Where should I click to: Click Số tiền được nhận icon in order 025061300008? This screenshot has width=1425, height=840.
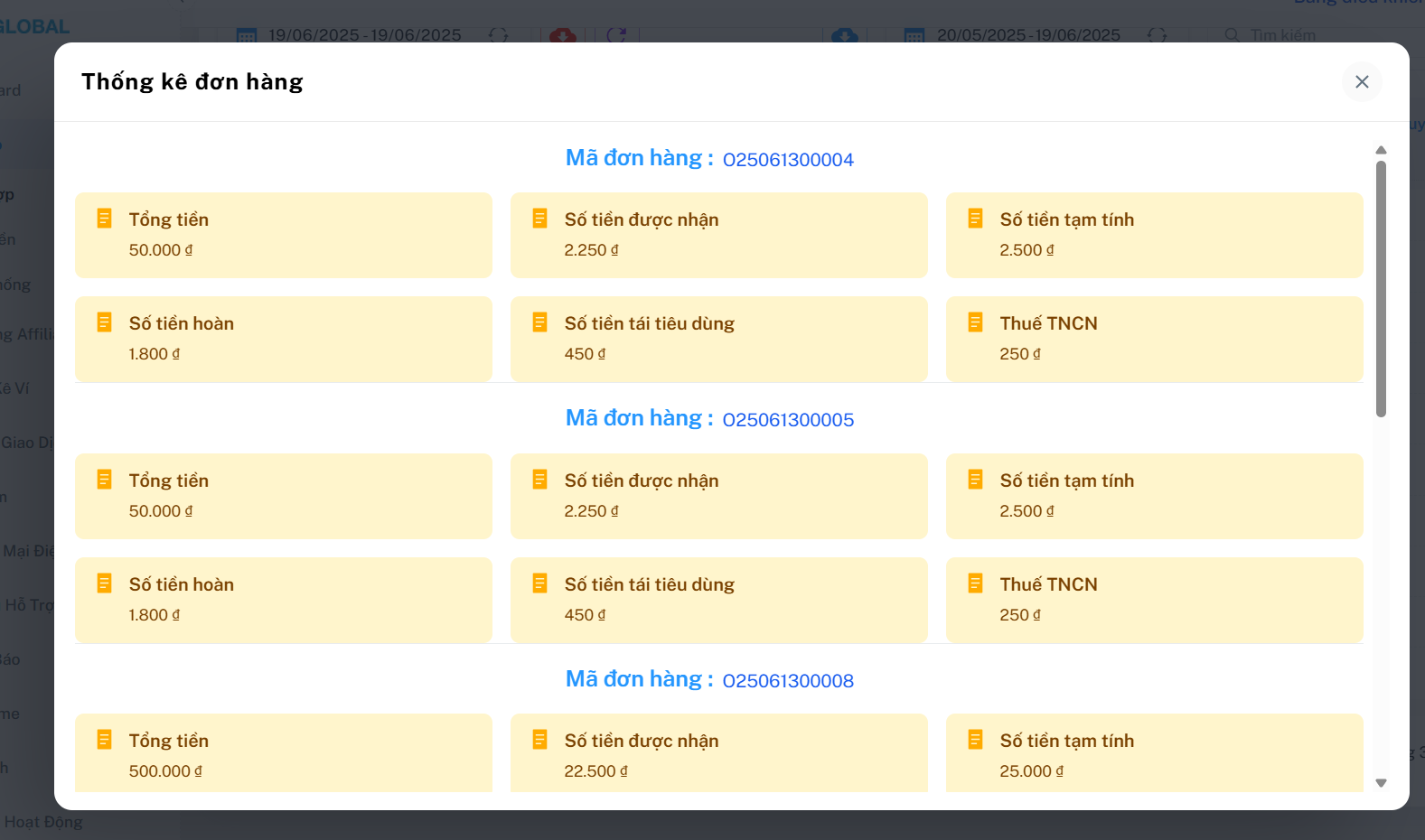540,740
